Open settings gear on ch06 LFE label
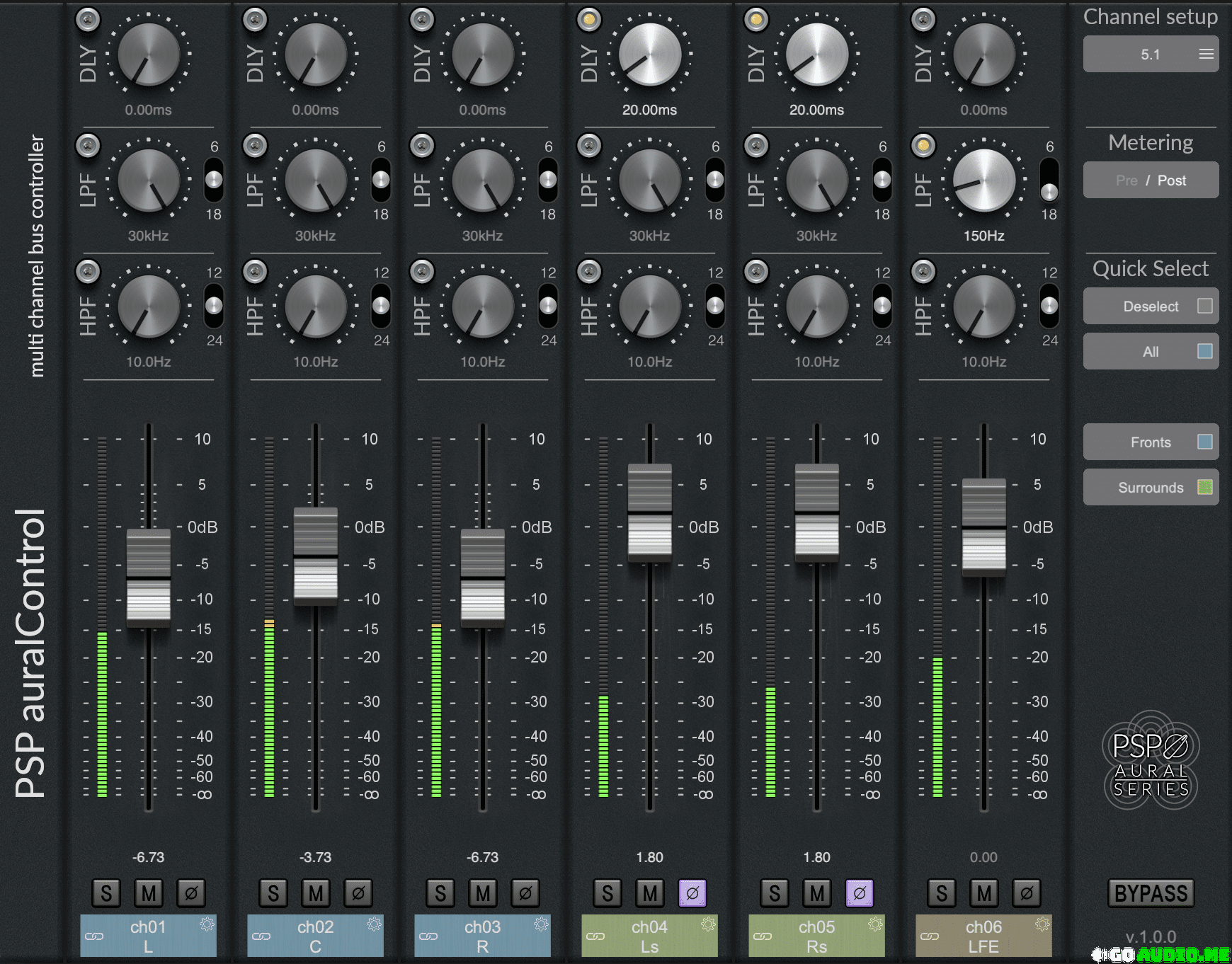1232x964 pixels. pyautogui.click(x=1042, y=924)
